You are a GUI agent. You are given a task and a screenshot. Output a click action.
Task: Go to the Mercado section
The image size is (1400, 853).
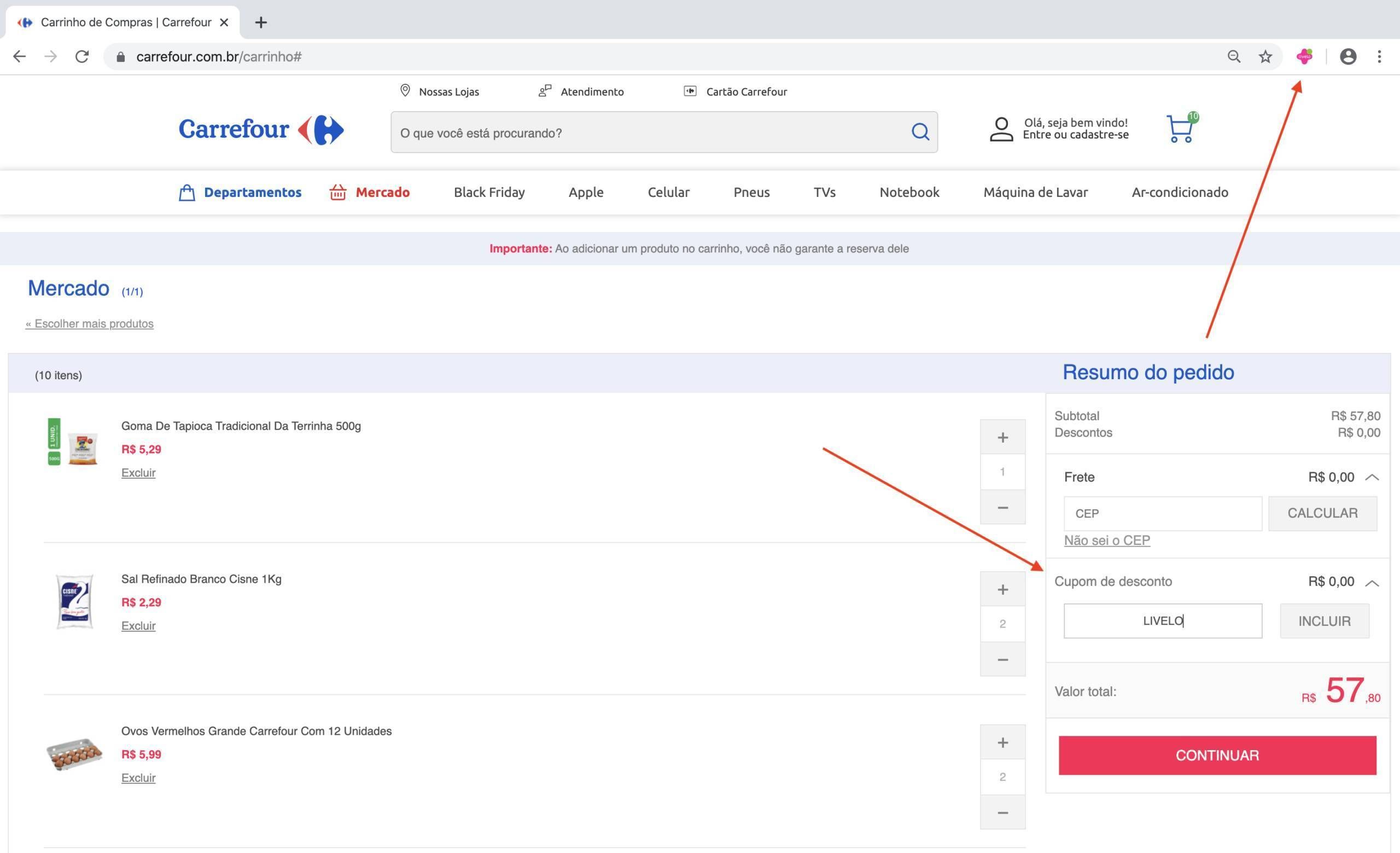point(382,192)
